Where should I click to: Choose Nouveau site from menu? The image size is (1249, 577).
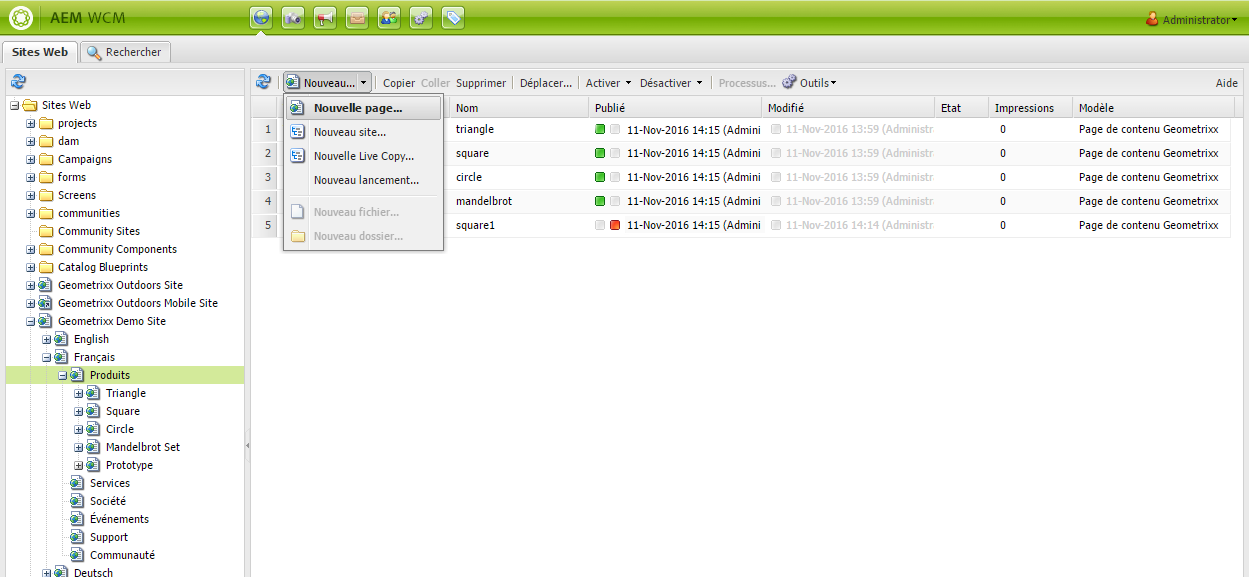364,132
